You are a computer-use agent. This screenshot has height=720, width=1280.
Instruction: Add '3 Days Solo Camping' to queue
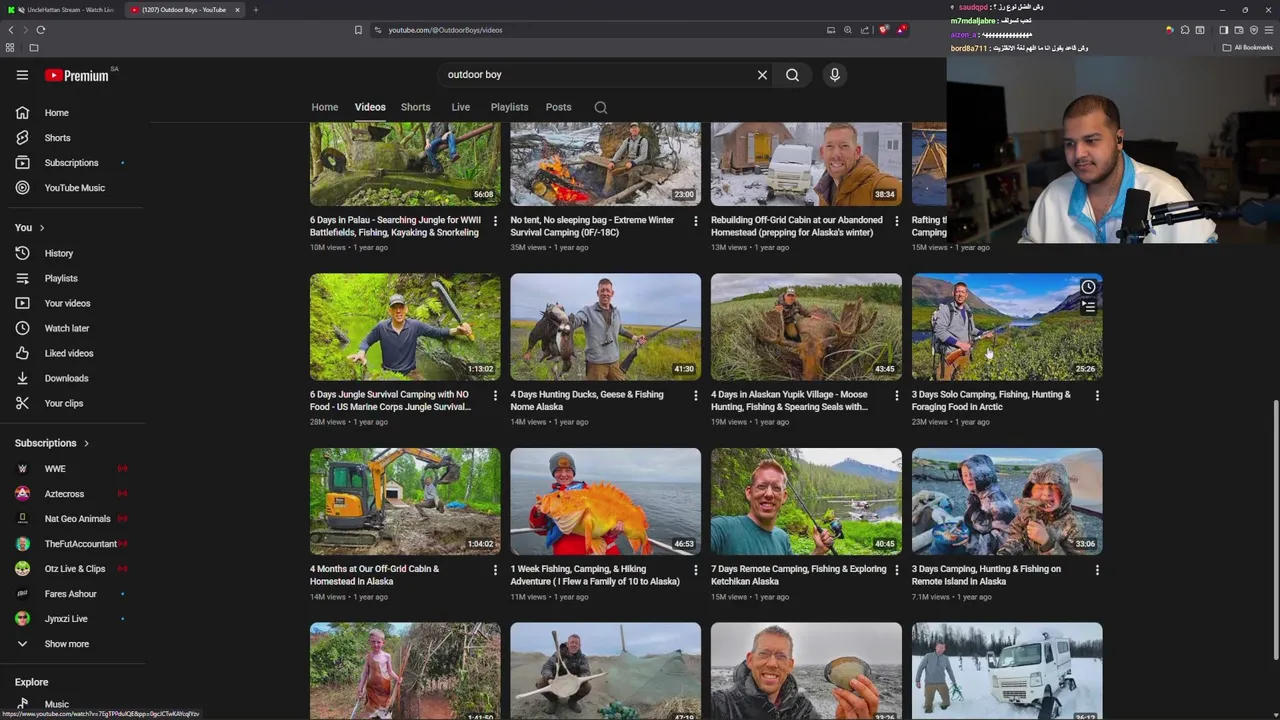point(1088,308)
